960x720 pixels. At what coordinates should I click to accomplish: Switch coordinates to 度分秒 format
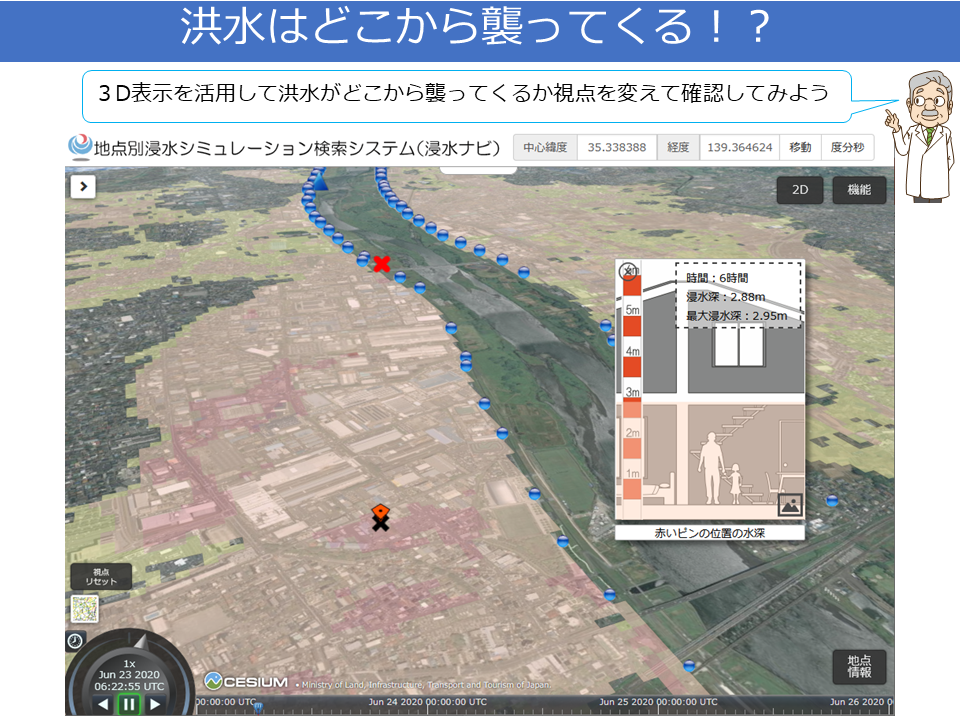click(847, 148)
